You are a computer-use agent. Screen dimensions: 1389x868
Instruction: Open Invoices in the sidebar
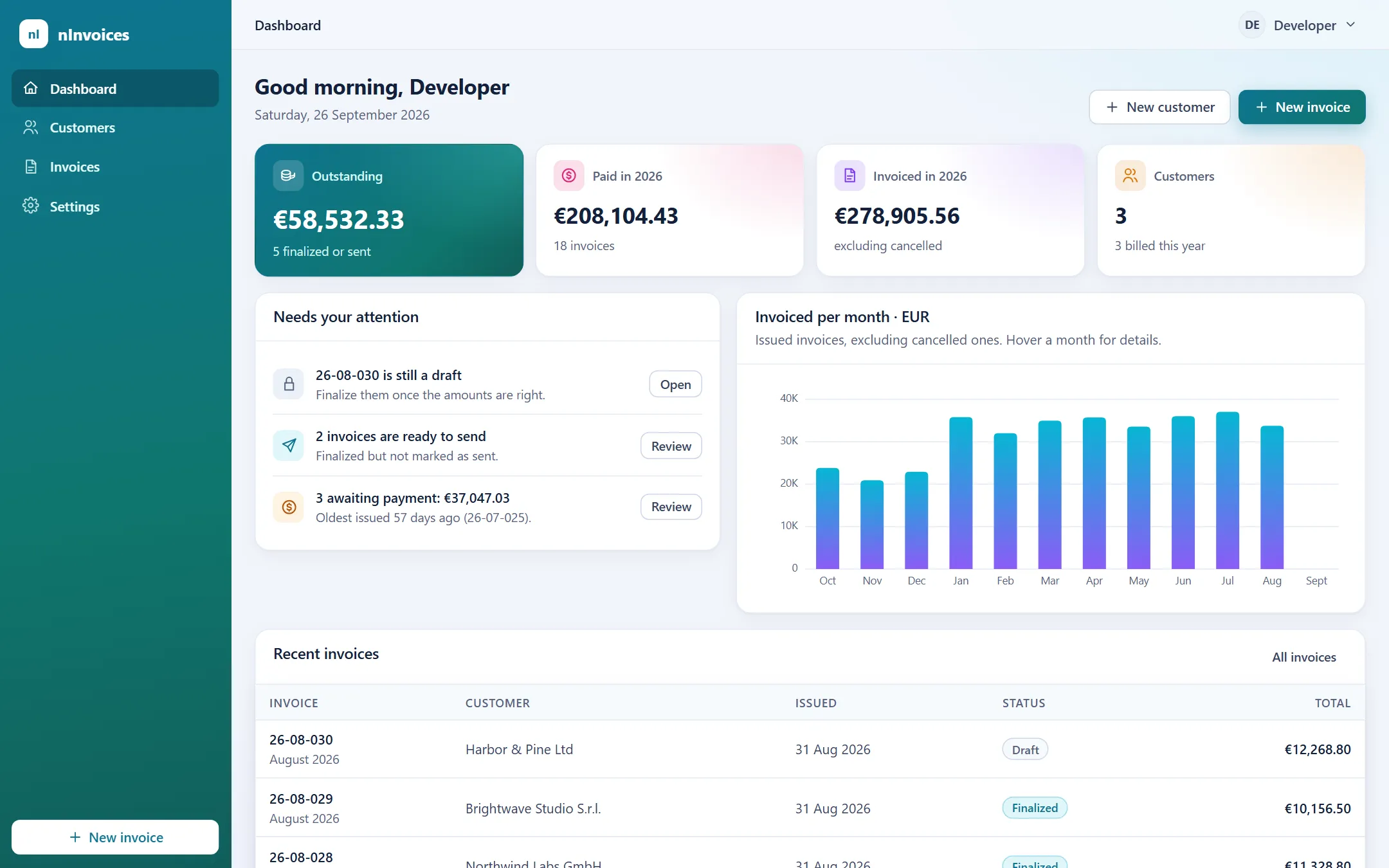coord(115,167)
